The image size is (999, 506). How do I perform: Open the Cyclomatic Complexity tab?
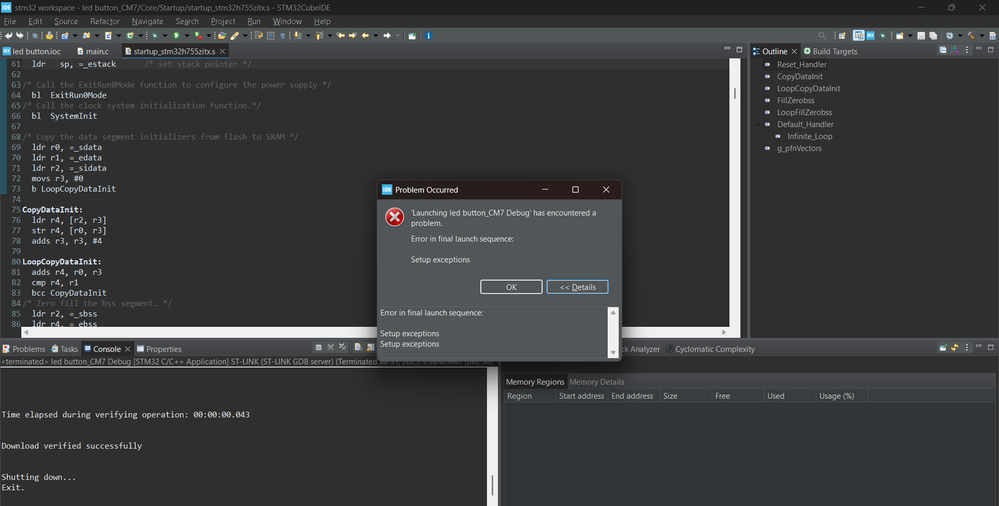click(x=709, y=349)
